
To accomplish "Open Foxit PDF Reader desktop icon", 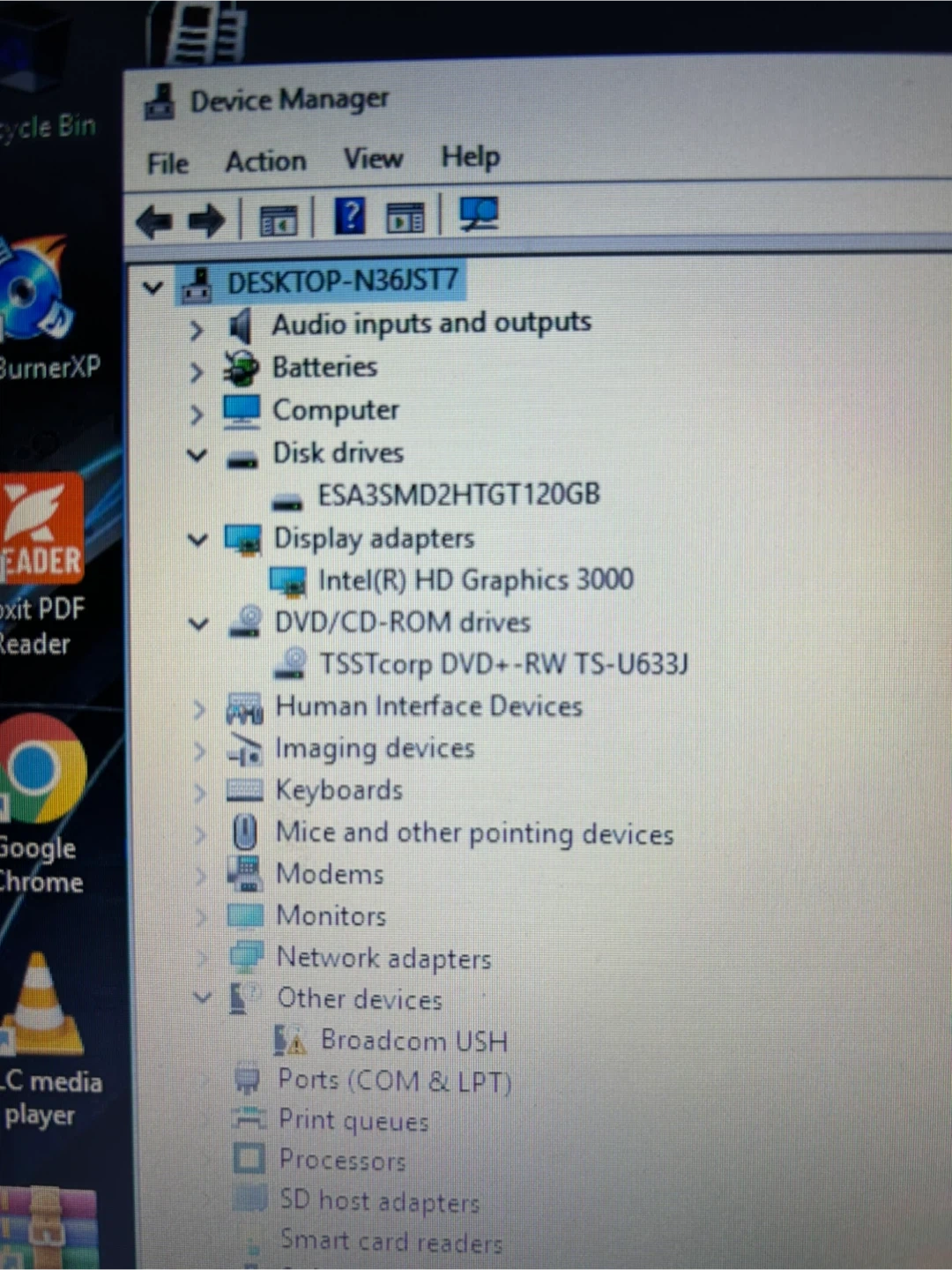I will (x=41, y=529).
